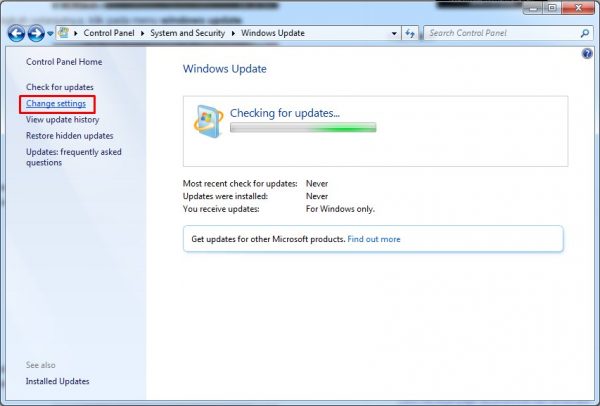
Task: Click the checking for updates progress bar
Action: tap(303, 127)
